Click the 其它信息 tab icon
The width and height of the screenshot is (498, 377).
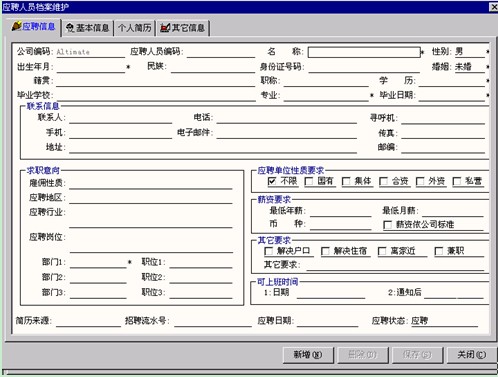click(x=165, y=28)
